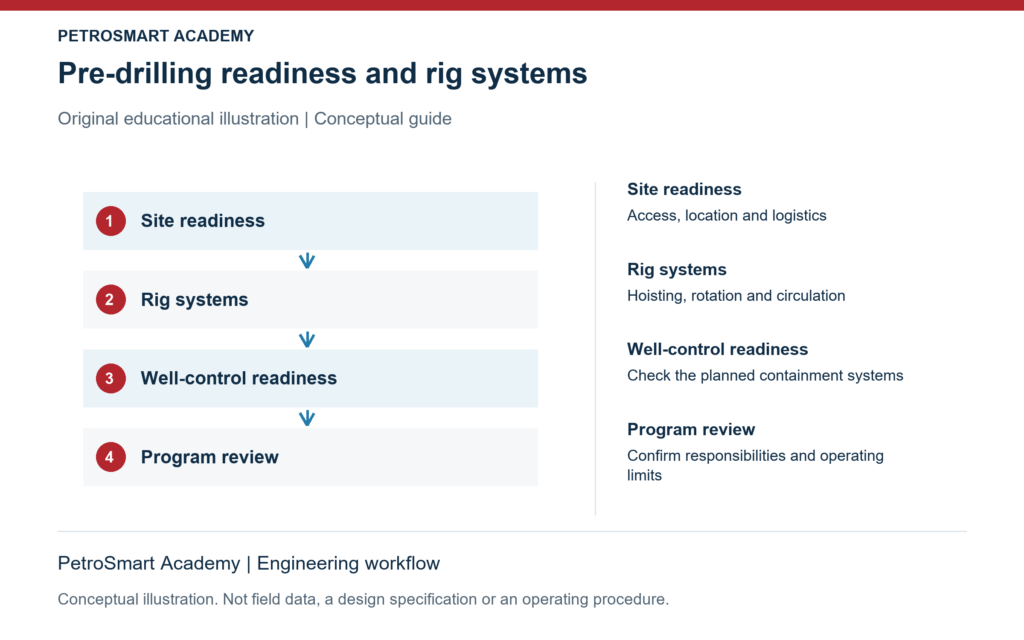Select the 'Well-control readiness' step box label

point(239,378)
